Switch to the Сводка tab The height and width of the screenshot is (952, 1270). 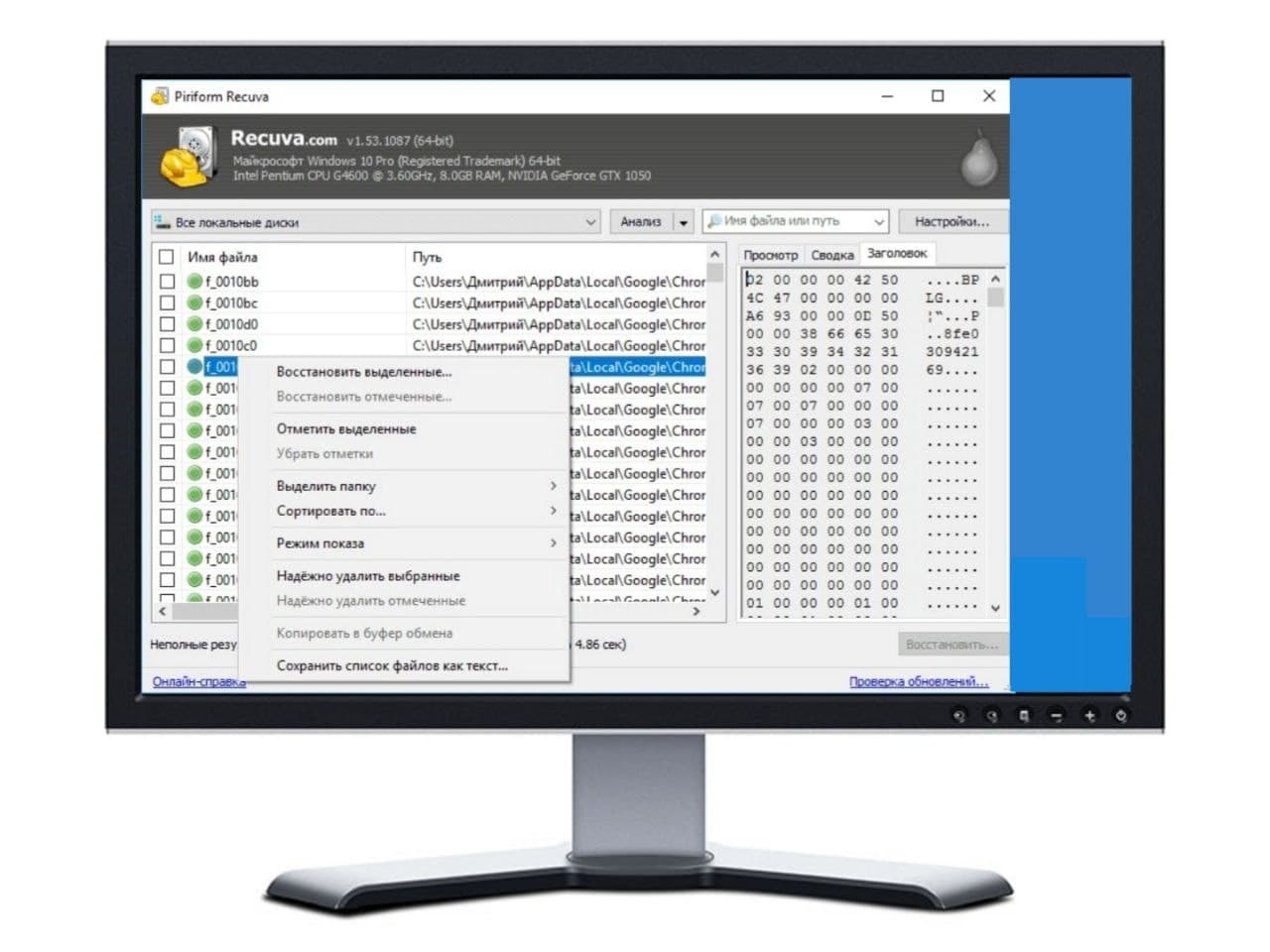pos(831,255)
